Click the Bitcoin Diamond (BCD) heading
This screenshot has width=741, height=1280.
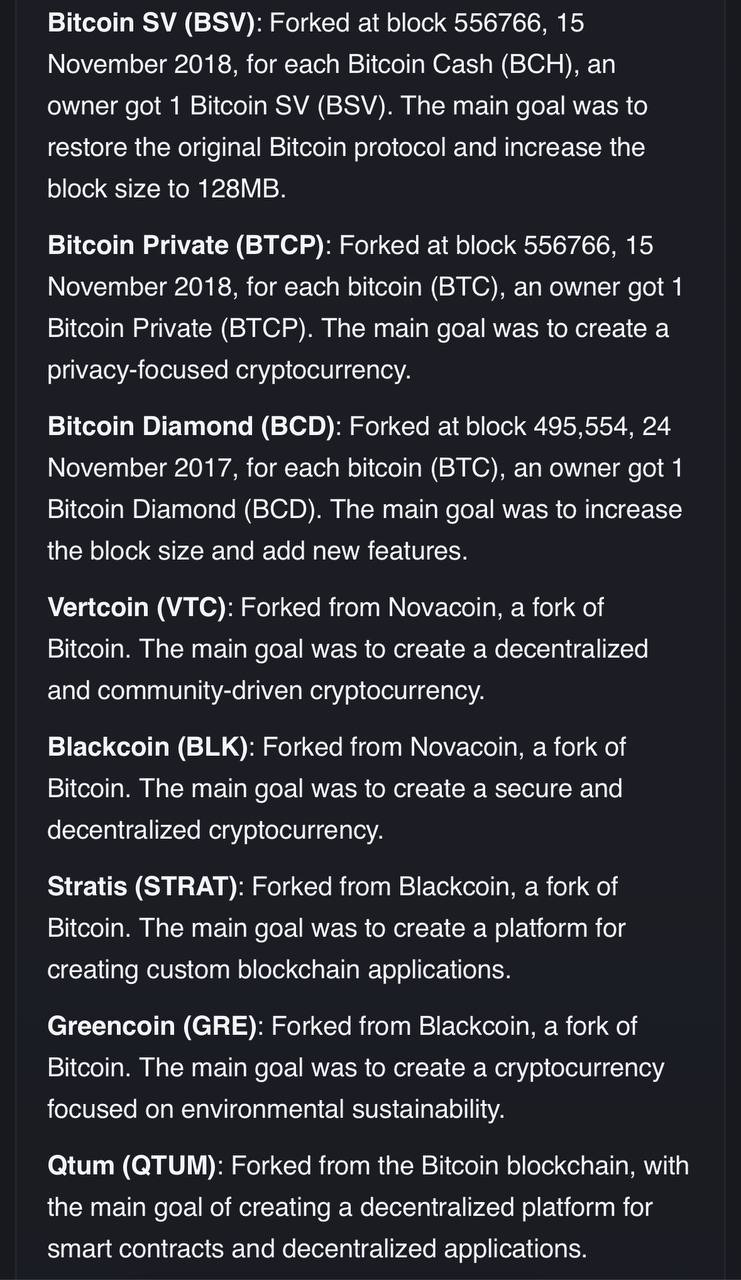(x=192, y=427)
